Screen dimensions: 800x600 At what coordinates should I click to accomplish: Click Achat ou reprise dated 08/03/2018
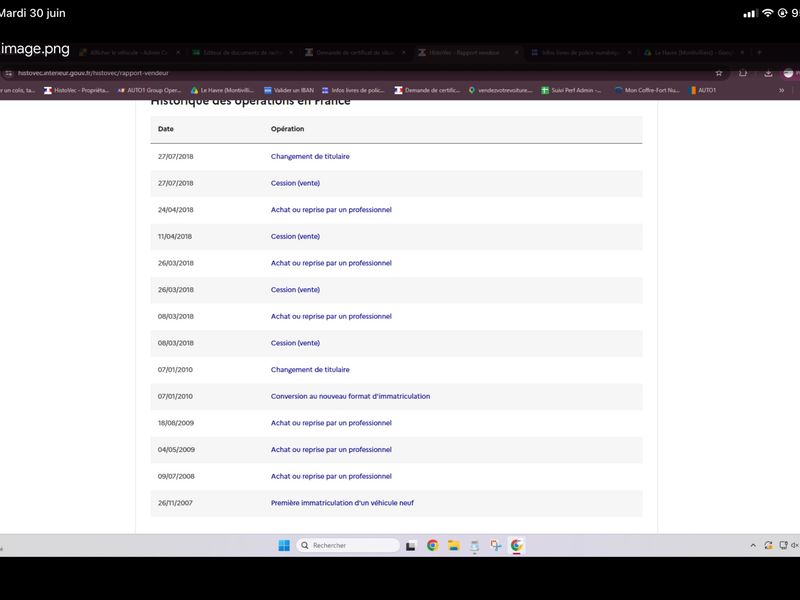pos(331,316)
